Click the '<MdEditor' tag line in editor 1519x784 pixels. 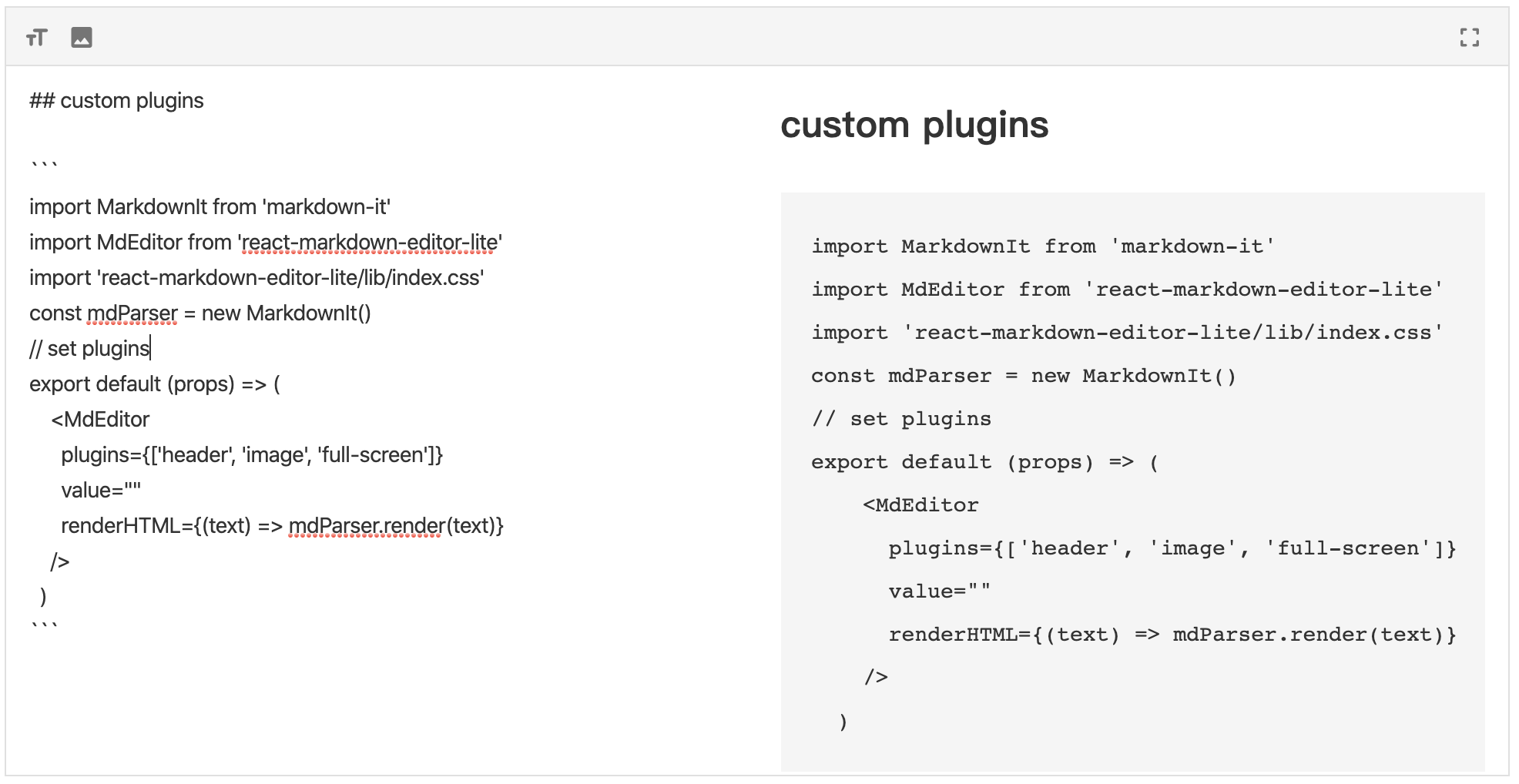[x=100, y=420]
